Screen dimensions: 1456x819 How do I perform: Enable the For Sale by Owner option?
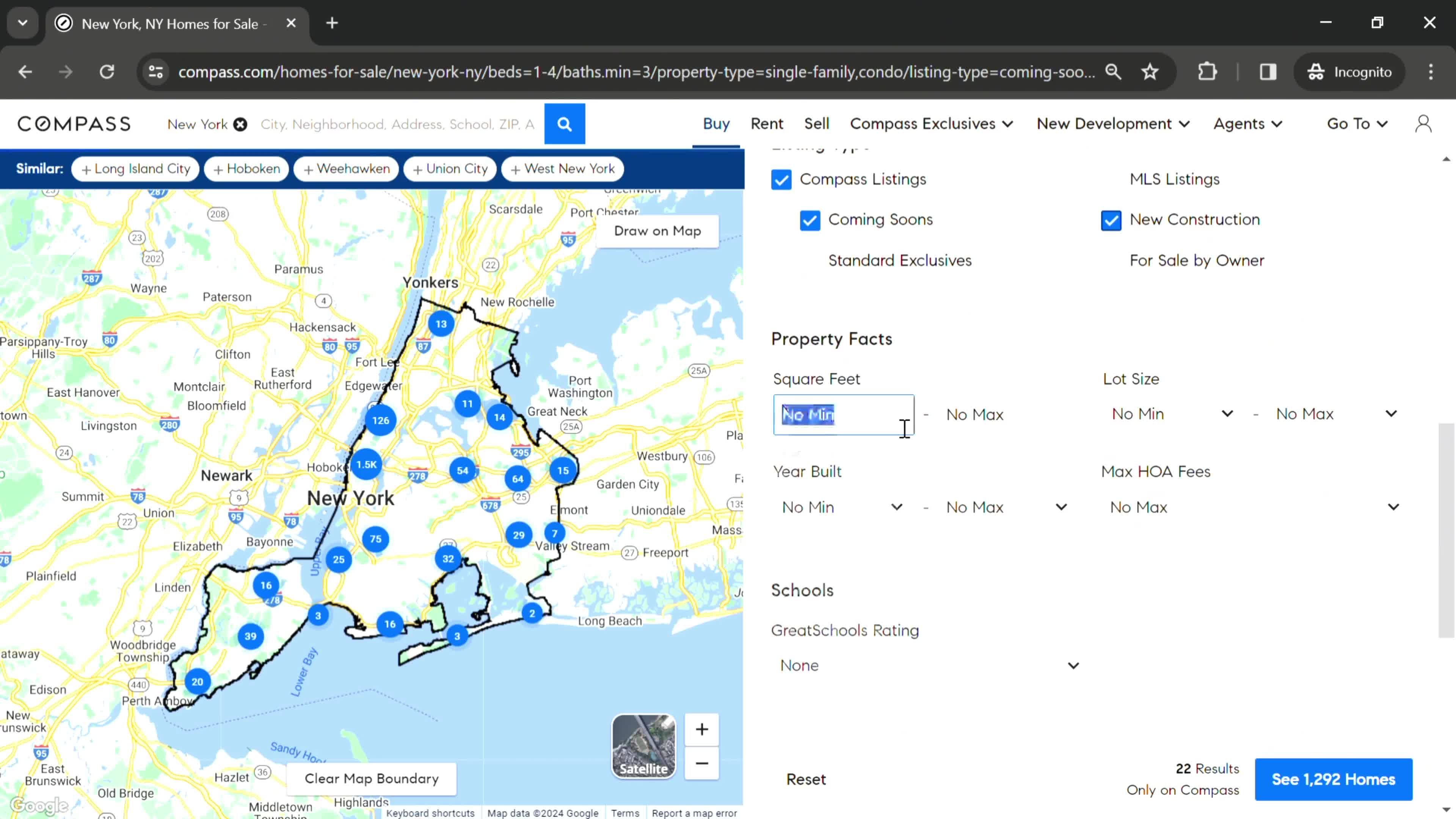(1197, 260)
